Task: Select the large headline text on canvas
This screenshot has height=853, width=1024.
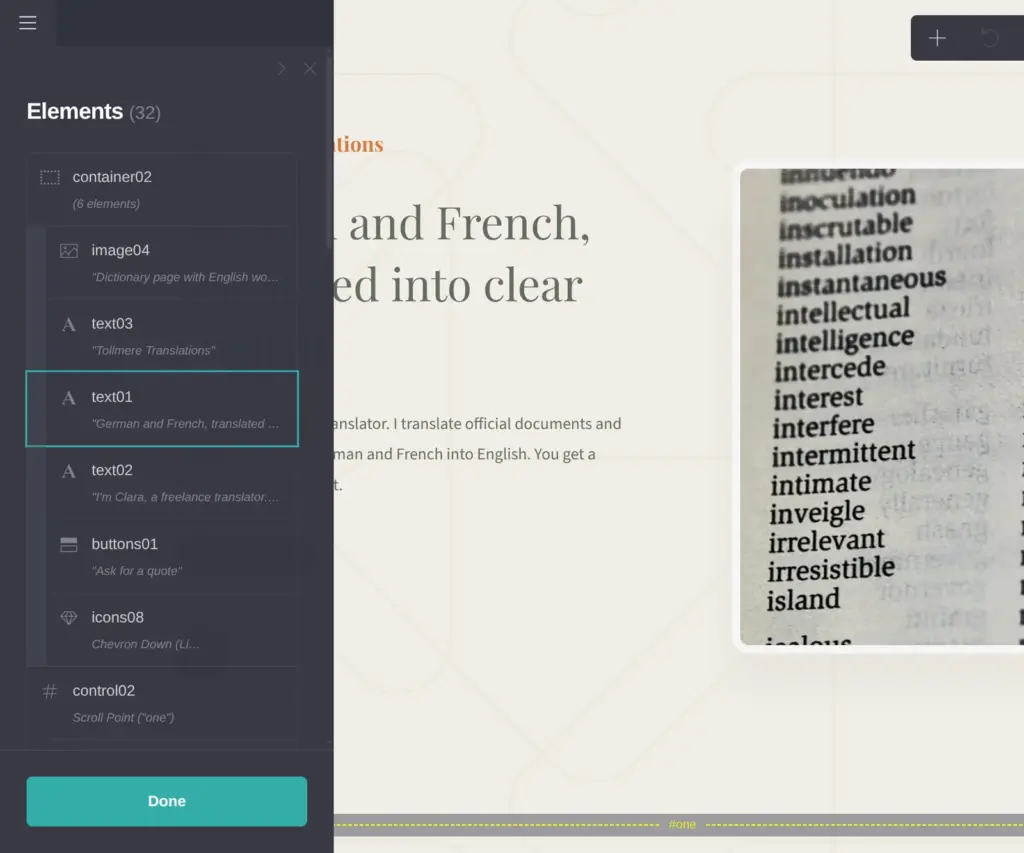Action: (x=462, y=253)
